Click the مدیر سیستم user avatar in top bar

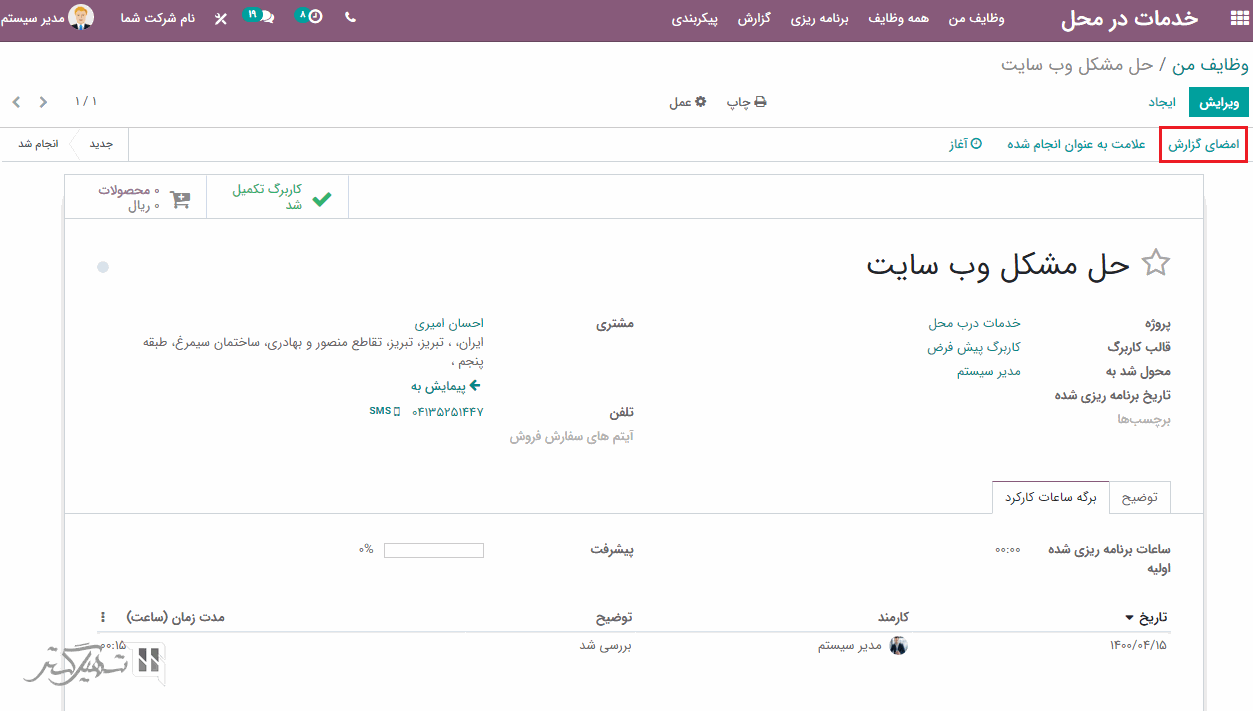point(81,18)
